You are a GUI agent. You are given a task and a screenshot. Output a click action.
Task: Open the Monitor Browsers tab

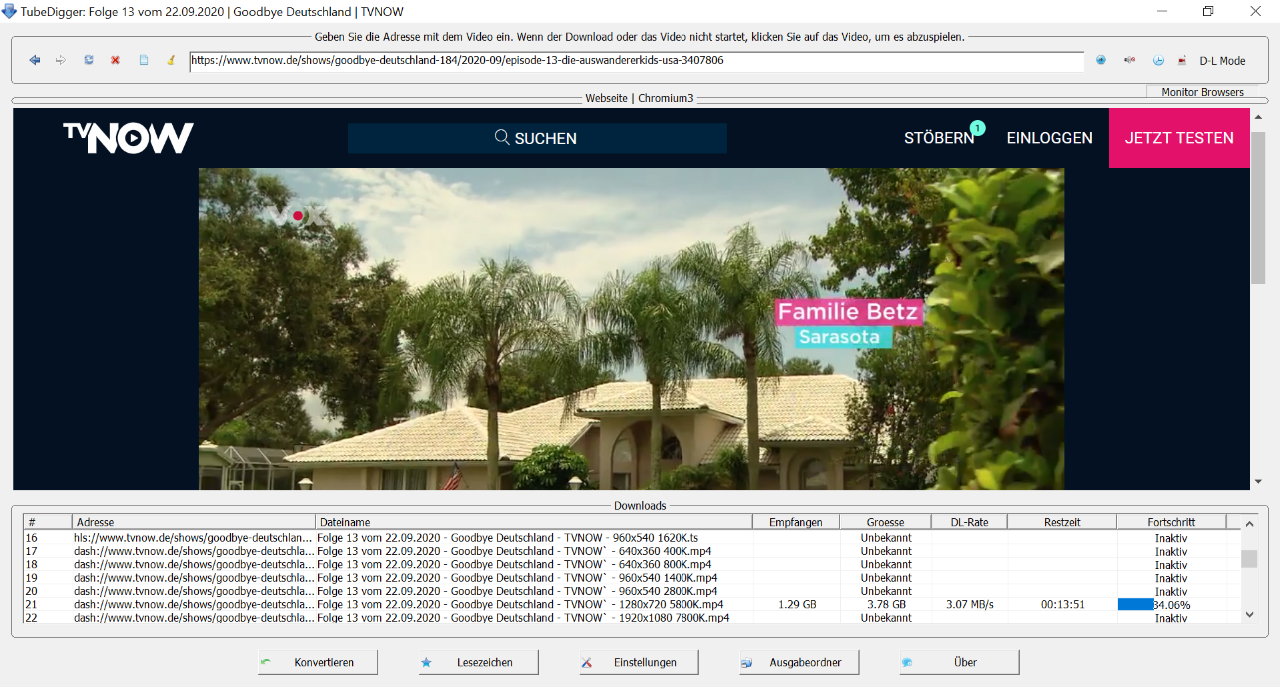pyautogui.click(x=1202, y=92)
